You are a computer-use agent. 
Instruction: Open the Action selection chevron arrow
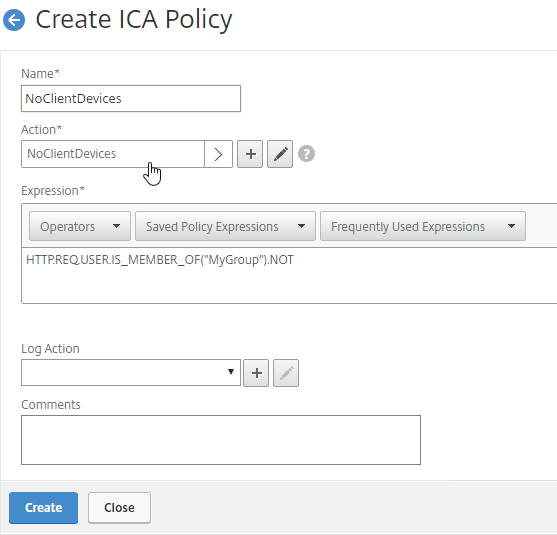(x=218, y=154)
